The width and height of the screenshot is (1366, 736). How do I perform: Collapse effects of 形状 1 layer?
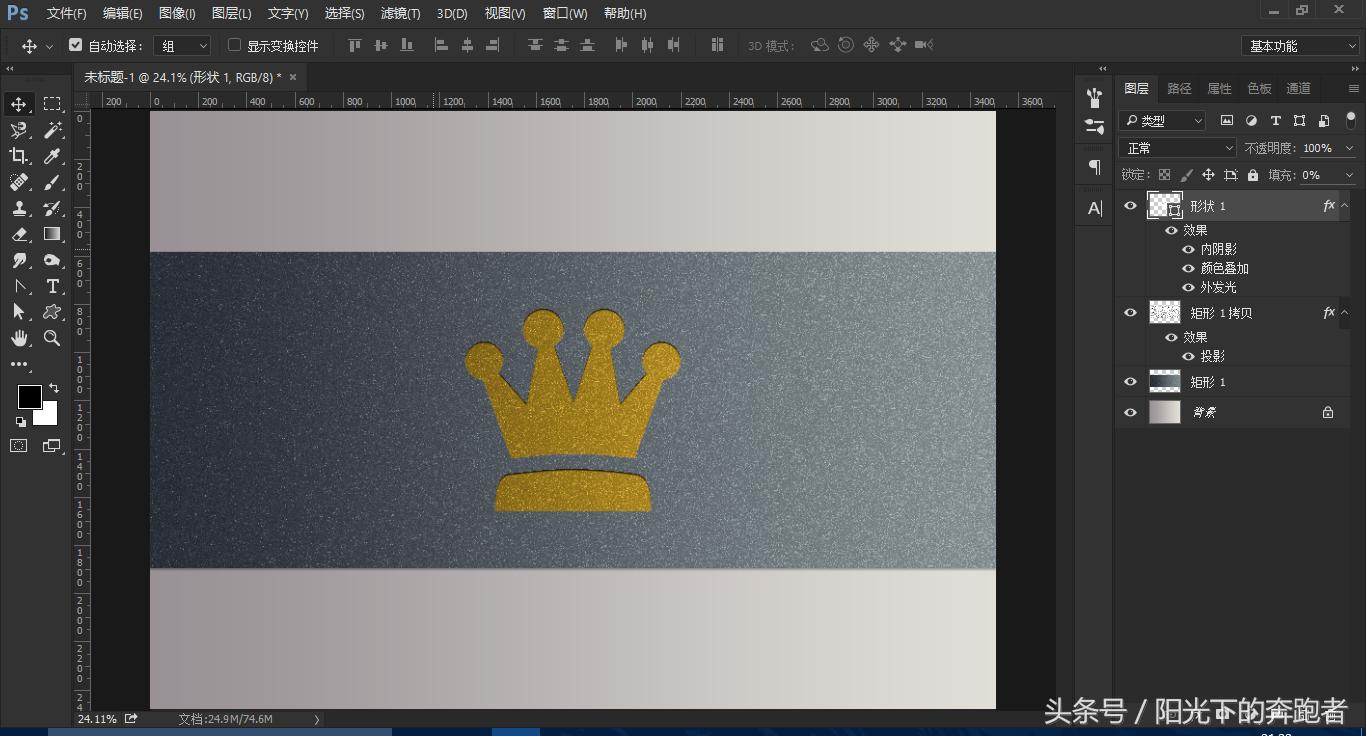[1345, 206]
